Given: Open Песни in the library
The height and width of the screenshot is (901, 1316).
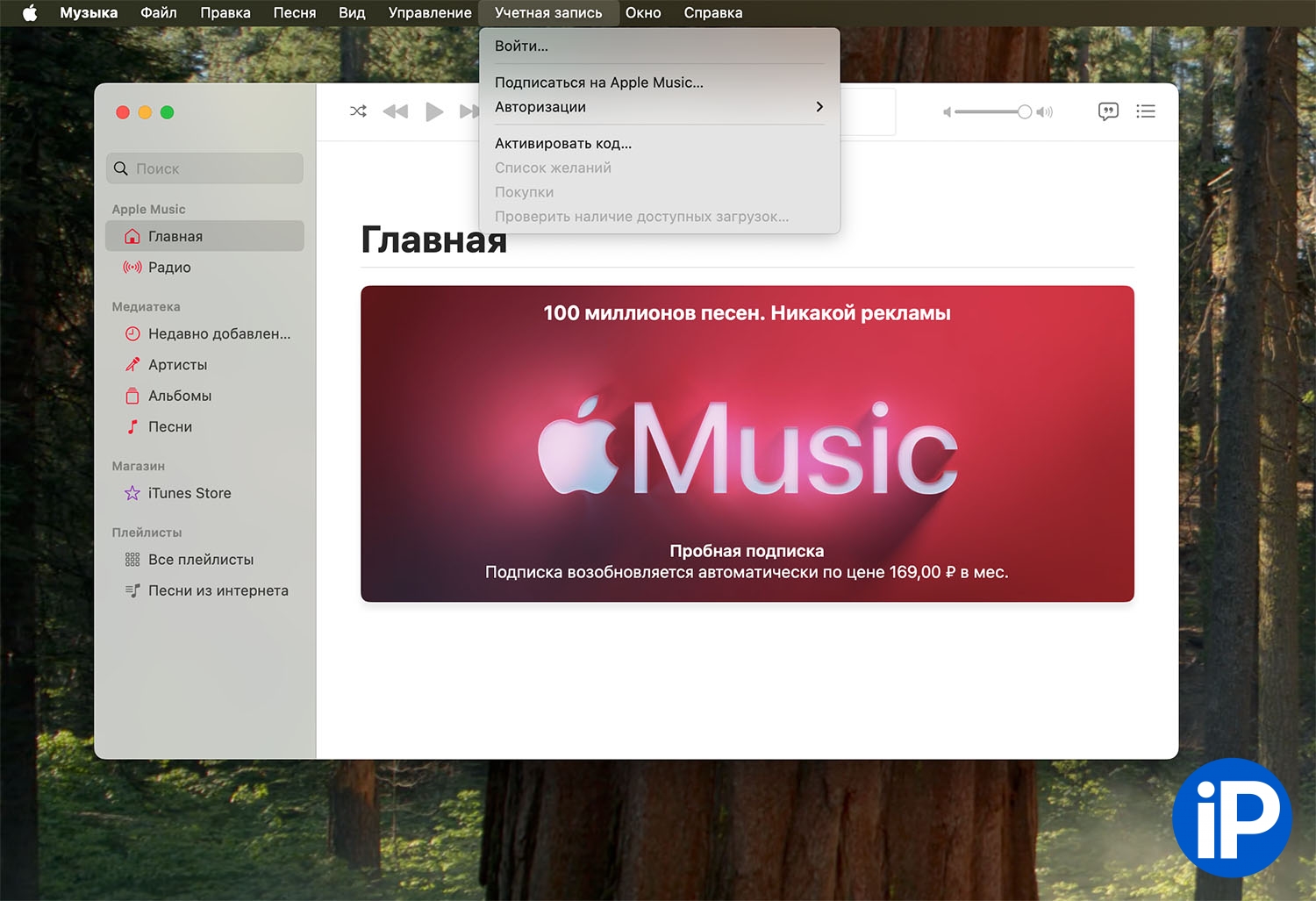Looking at the screenshot, I should pyautogui.click(x=205, y=426).
